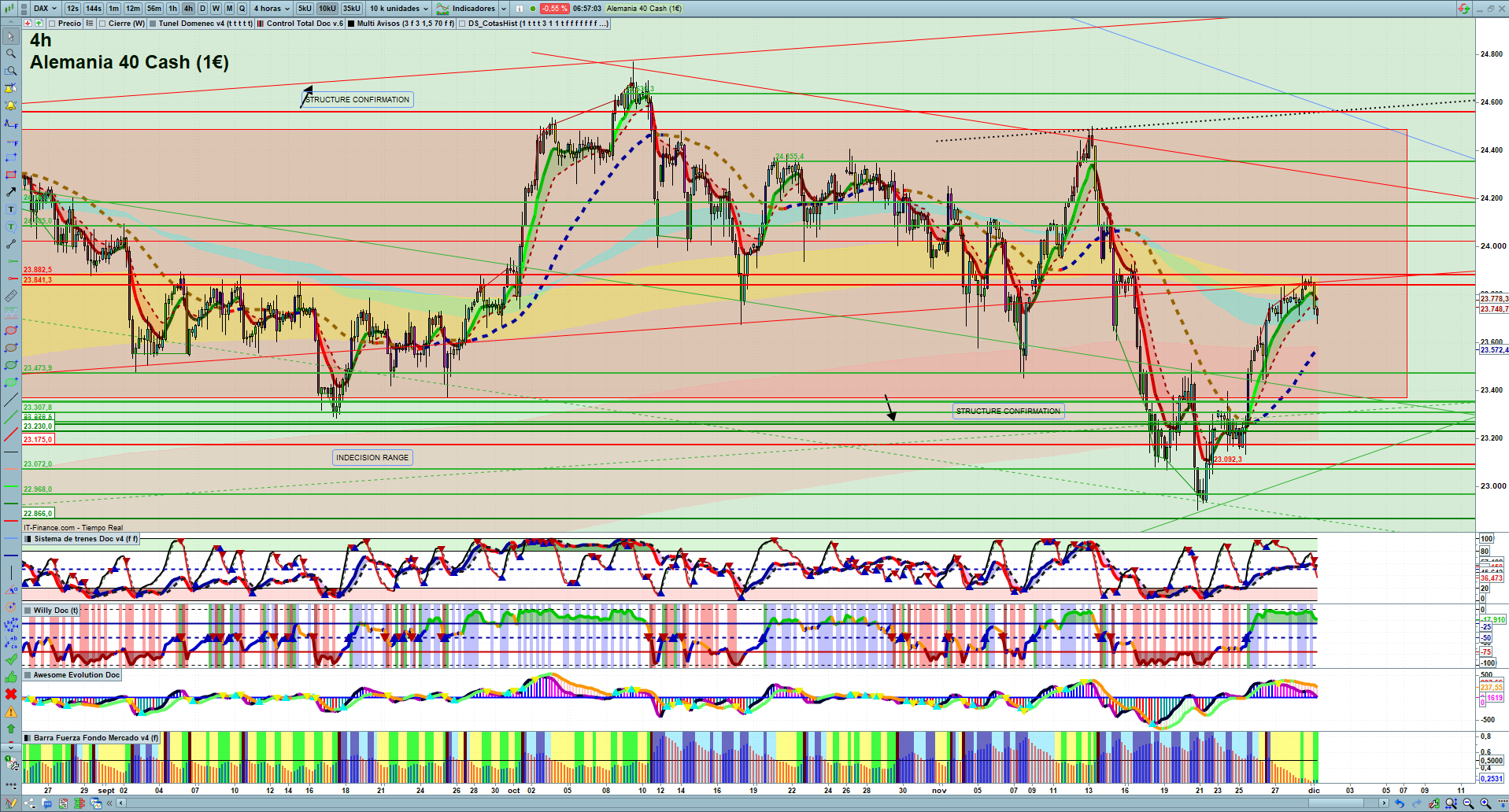This screenshot has width=1509, height=812.
Task: Click Control Total Doc v.6 color swatch
Action: (x=261, y=24)
